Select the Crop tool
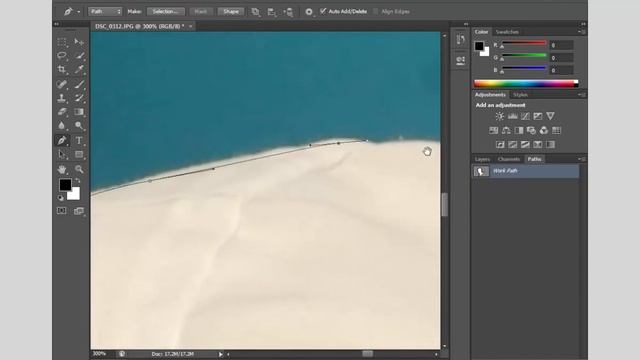 coord(62,69)
